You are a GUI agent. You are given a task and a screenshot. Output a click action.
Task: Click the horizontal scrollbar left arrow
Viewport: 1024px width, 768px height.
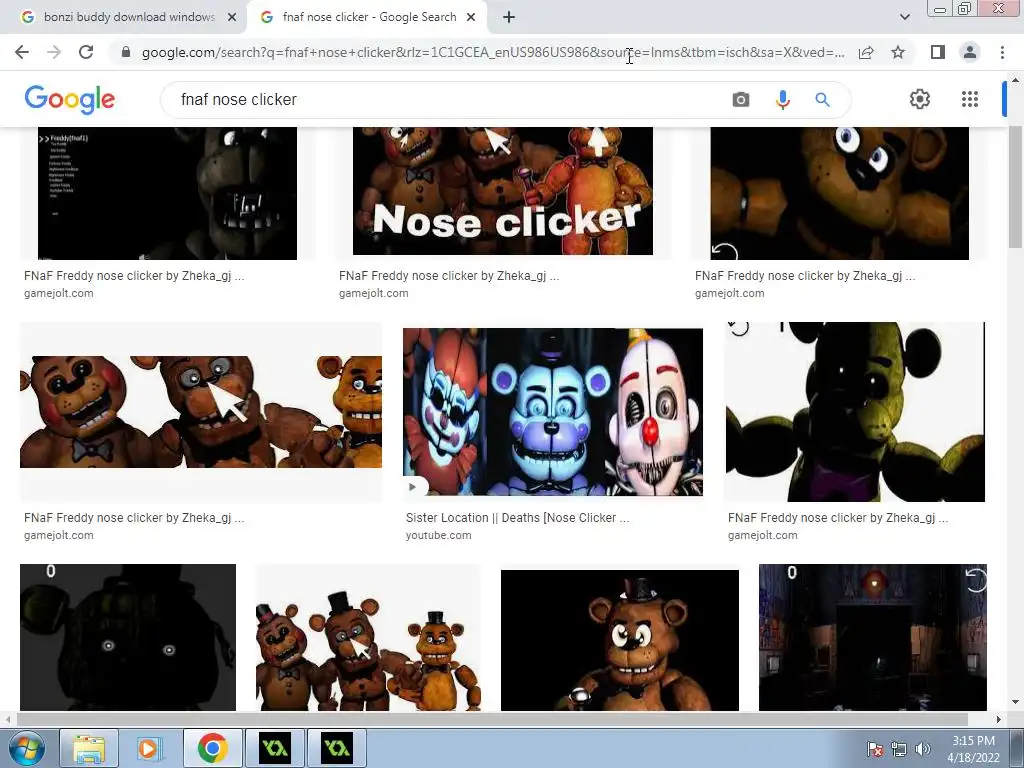(7, 719)
